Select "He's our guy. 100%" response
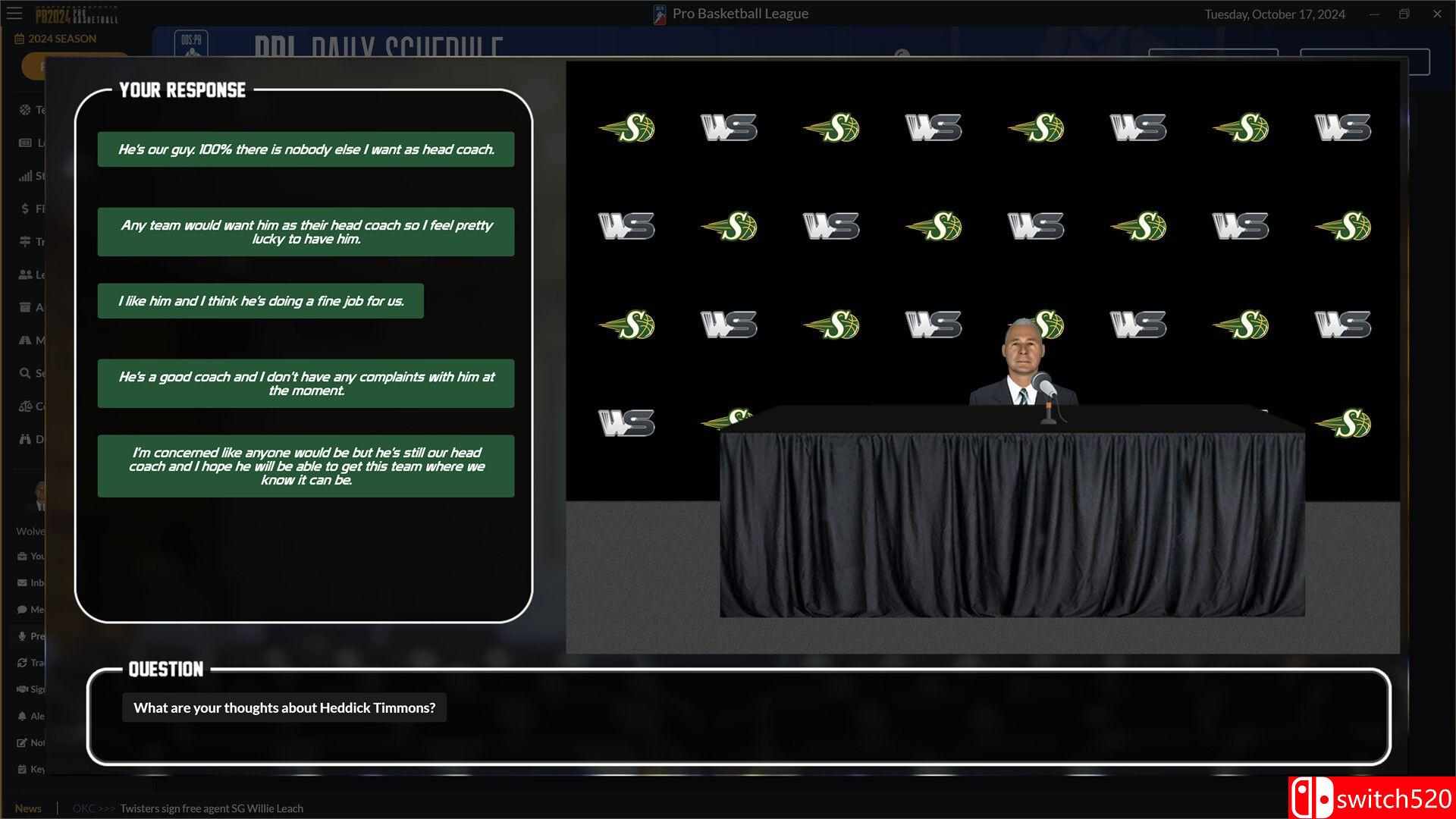Viewport: 1456px width, 819px height. (306, 149)
